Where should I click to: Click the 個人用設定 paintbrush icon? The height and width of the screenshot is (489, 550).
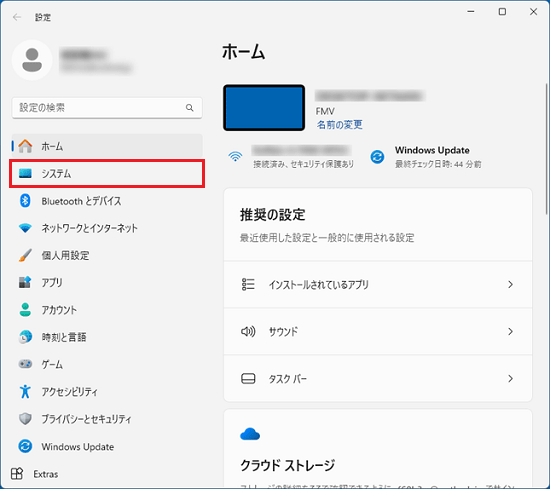(25, 255)
